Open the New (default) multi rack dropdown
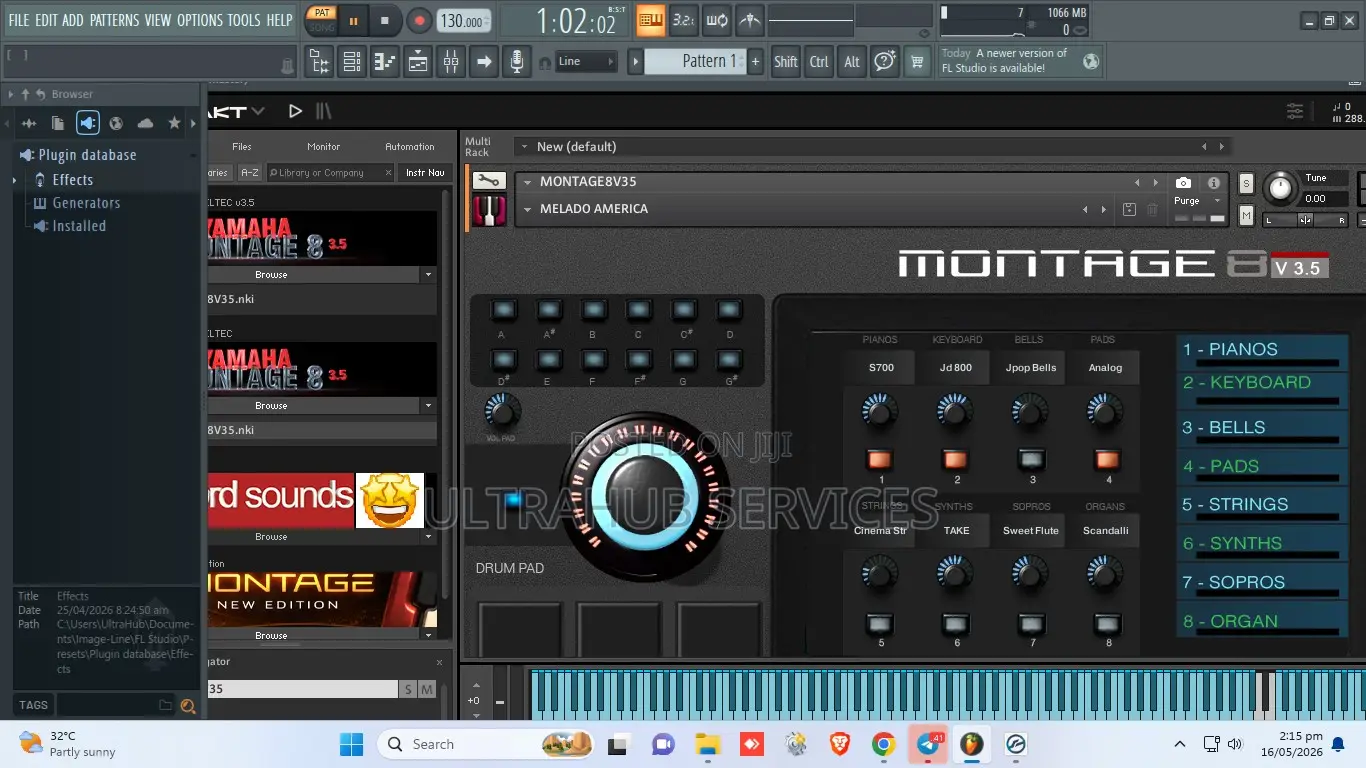Image resolution: width=1366 pixels, height=768 pixels. 524,147
